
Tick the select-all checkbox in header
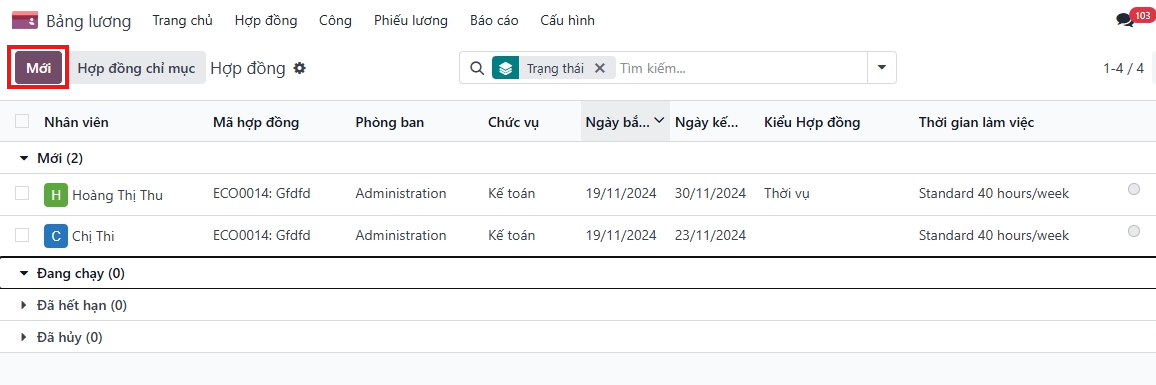pyautogui.click(x=22, y=122)
